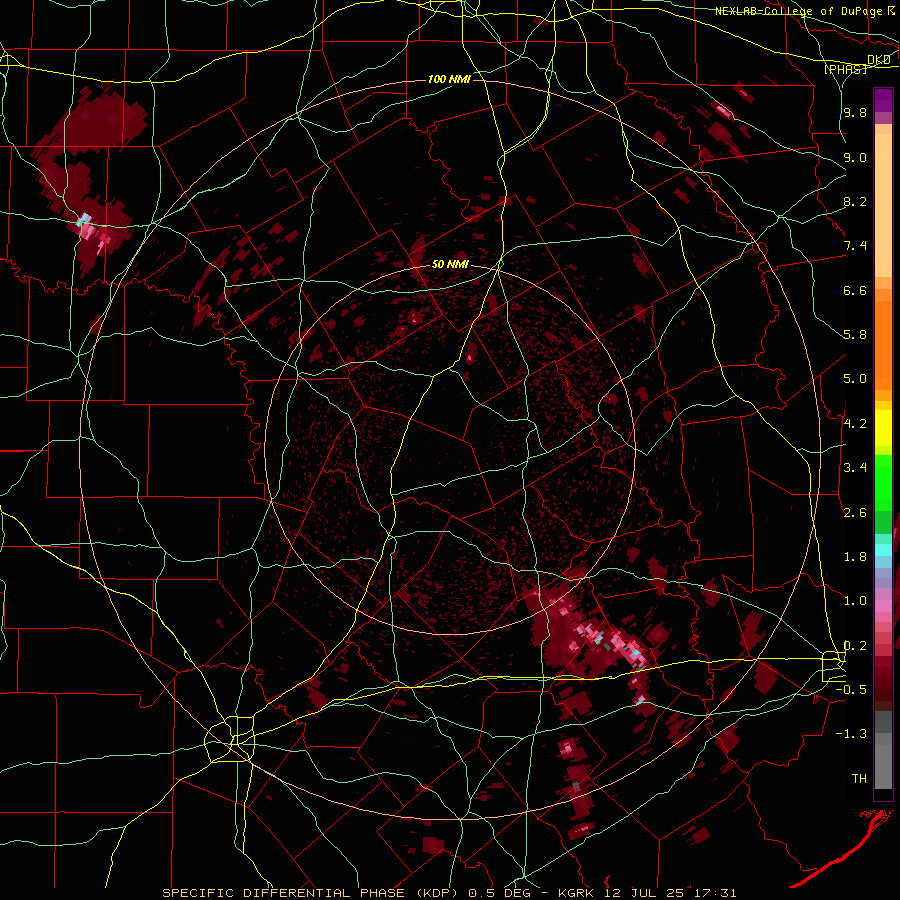The image size is (900, 900).
Task: Click the -0.5 scale value
Action: [851, 690]
